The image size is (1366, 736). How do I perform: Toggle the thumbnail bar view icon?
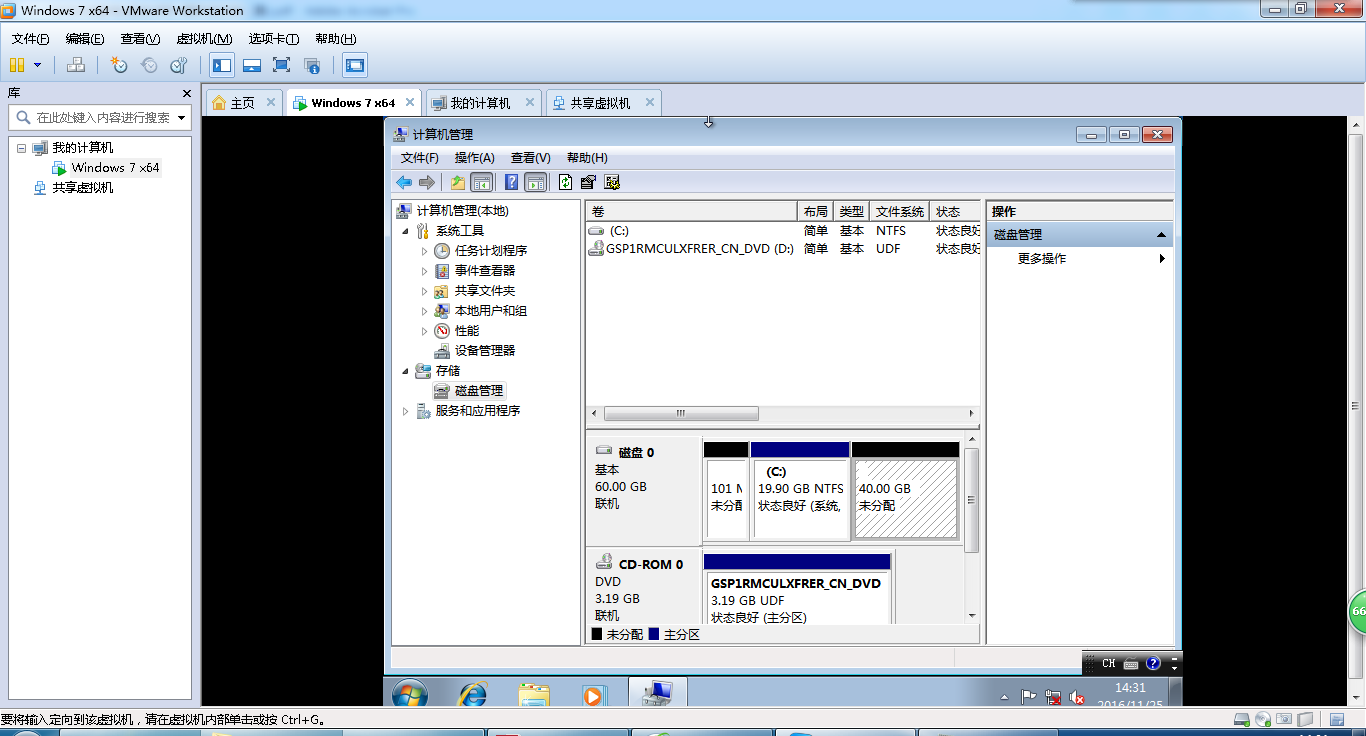(x=252, y=65)
